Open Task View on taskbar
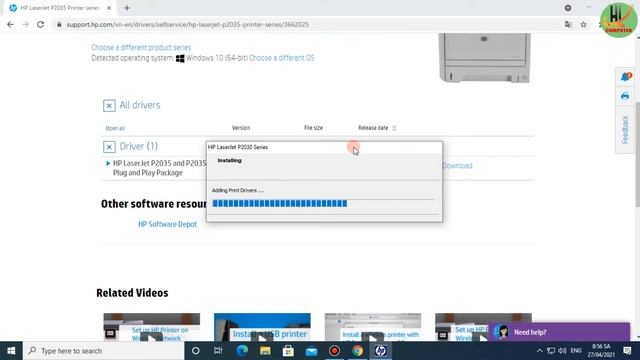Image resolution: width=640 pixels, height=360 pixels. (x=218, y=351)
